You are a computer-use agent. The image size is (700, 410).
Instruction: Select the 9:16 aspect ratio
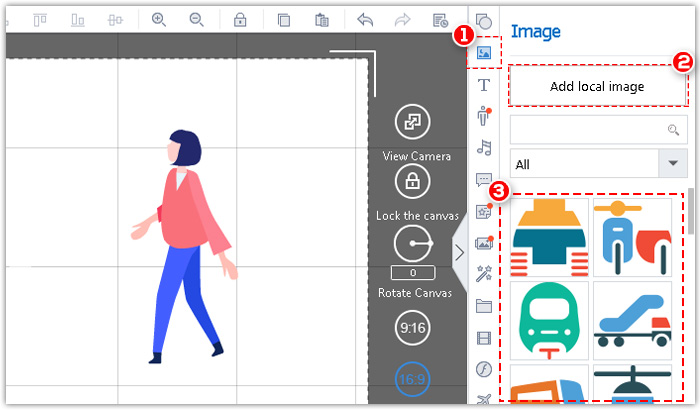pyautogui.click(x=412, y=328)
